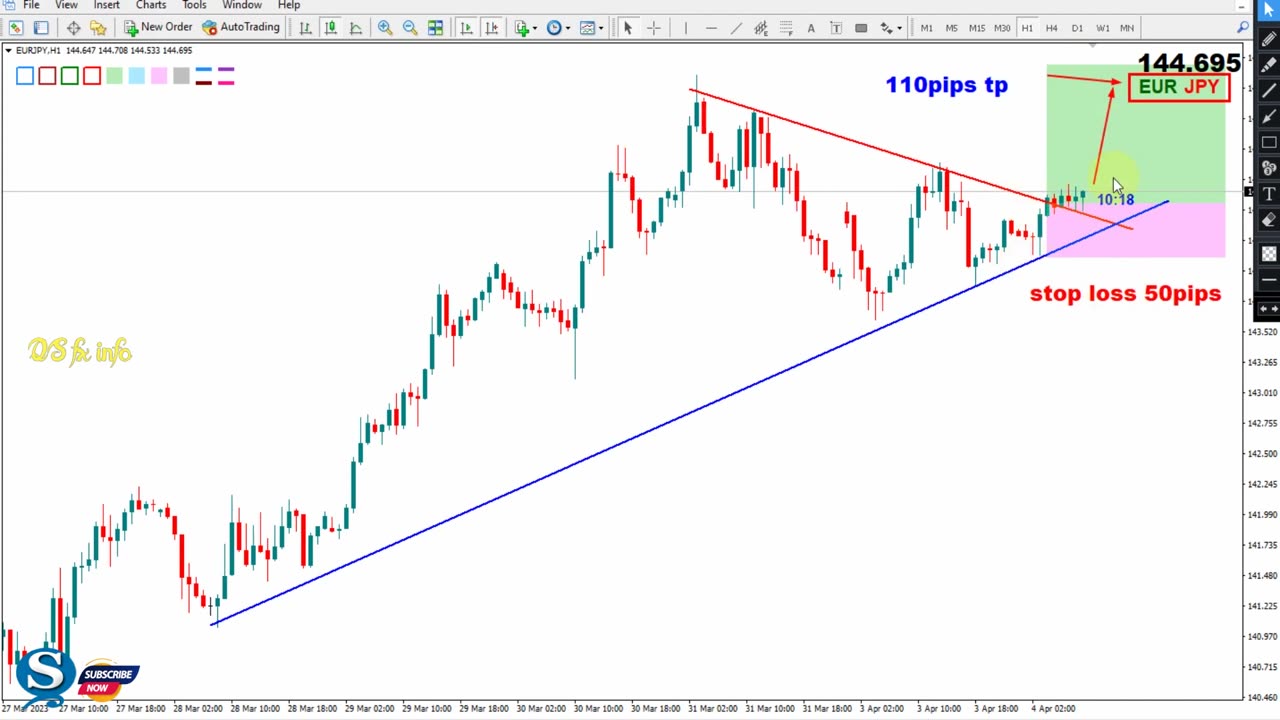Screen dimensions: 1280x720
Task: Pick the arrow tool in annotation sidebar
Action: [x=1269, y=116]
